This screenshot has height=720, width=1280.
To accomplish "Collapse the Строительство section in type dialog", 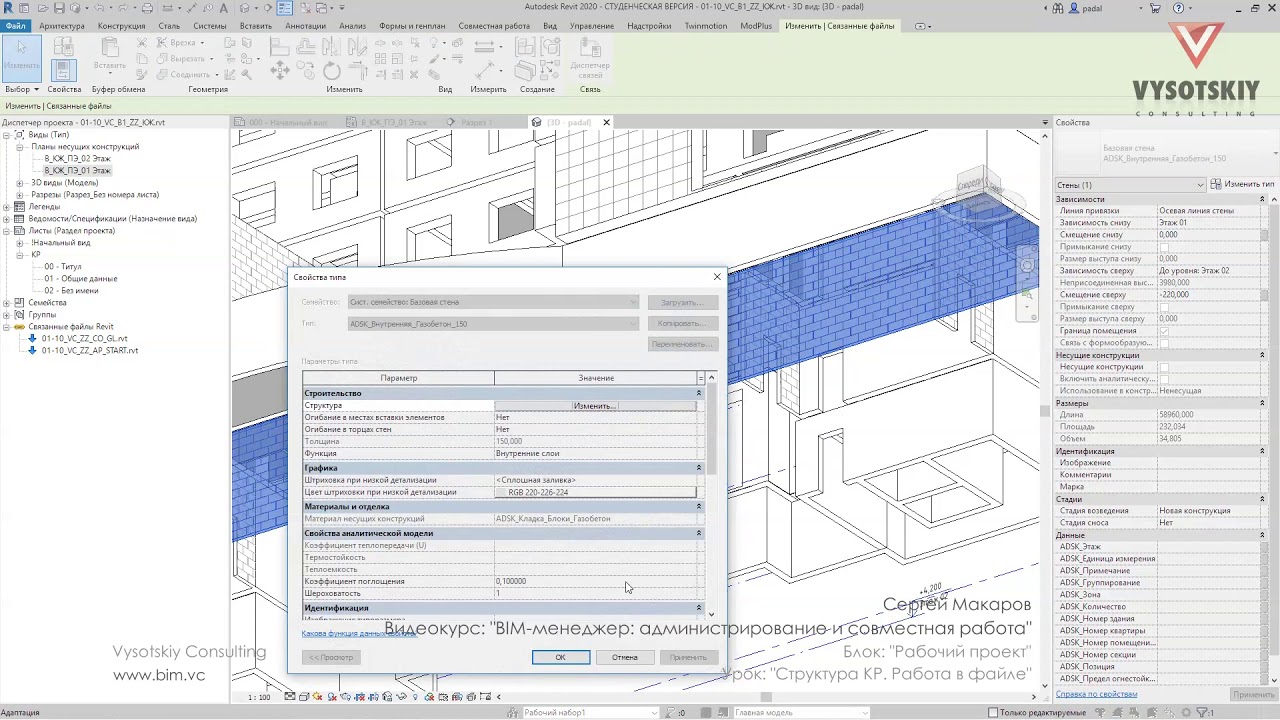I will click(699, 394).
